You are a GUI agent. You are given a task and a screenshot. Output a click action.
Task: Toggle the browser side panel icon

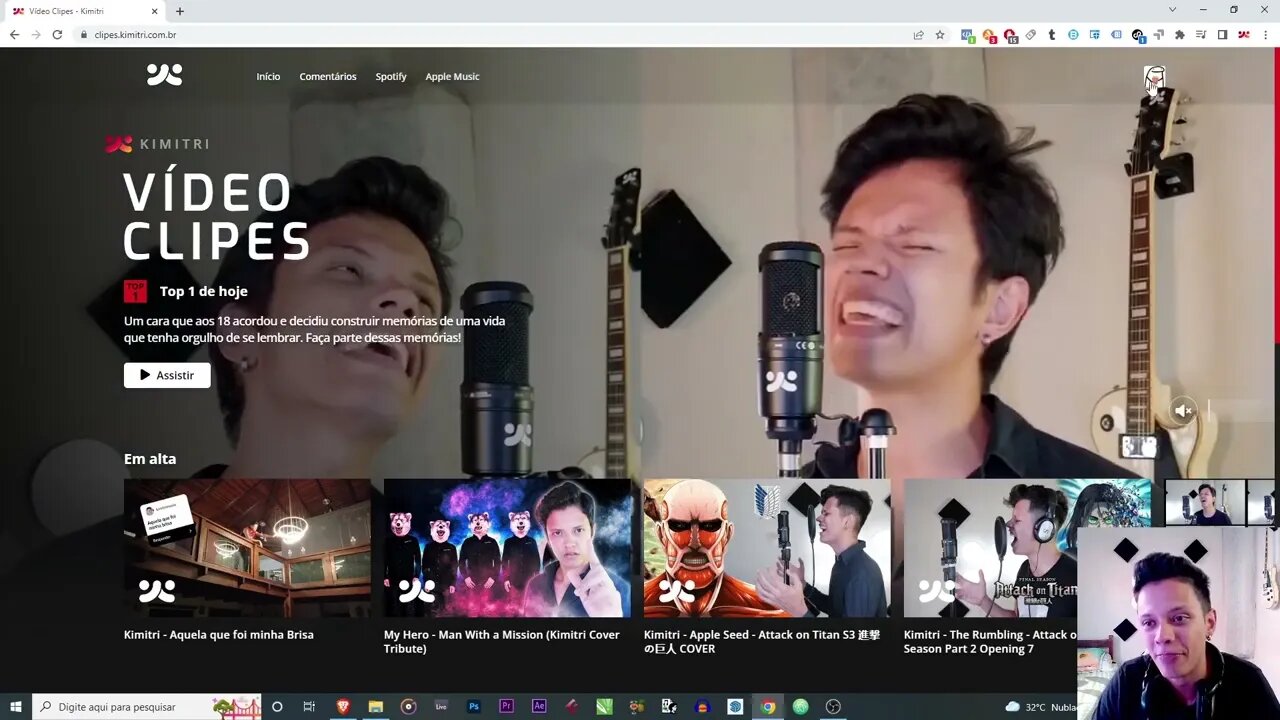1222,34
